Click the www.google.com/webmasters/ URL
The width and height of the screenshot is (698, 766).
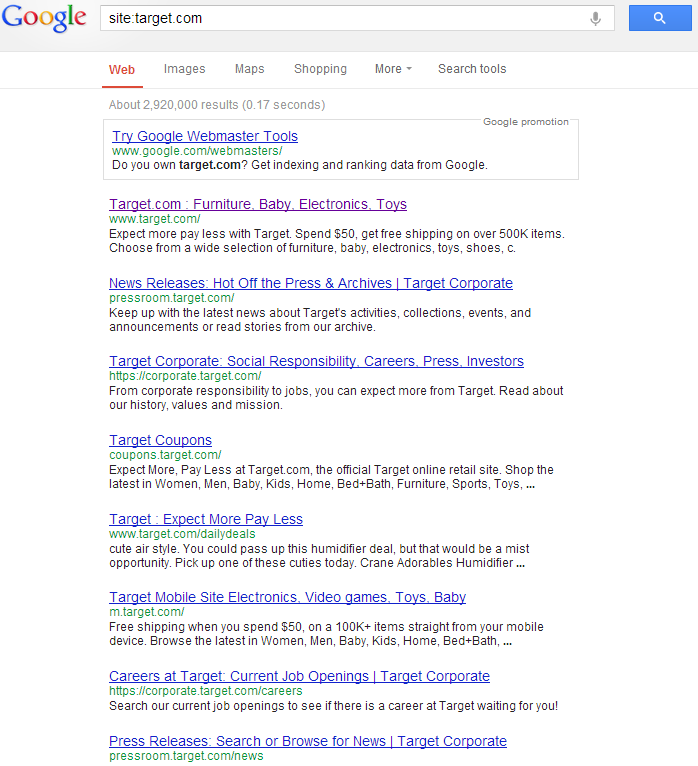pyautogui.click(x=197, y=151)
